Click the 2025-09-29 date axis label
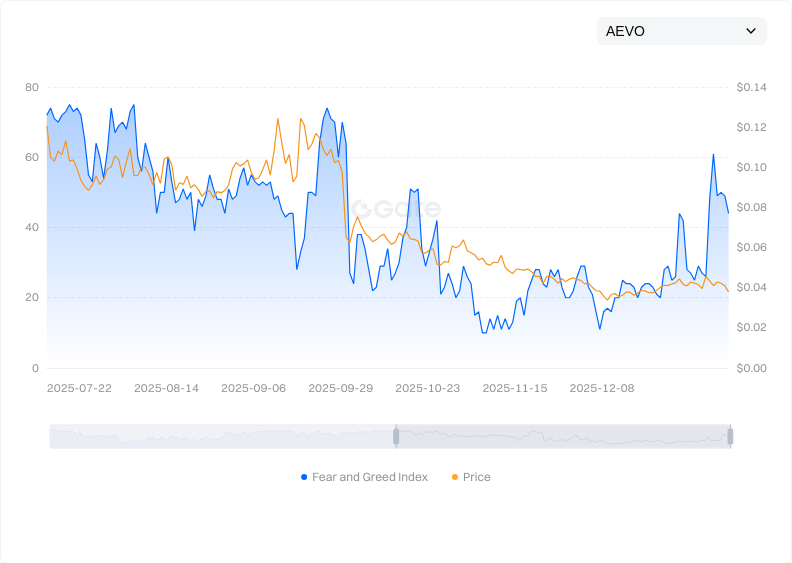The height and width of the screenshot is (563, 792). tap(340, 388)
